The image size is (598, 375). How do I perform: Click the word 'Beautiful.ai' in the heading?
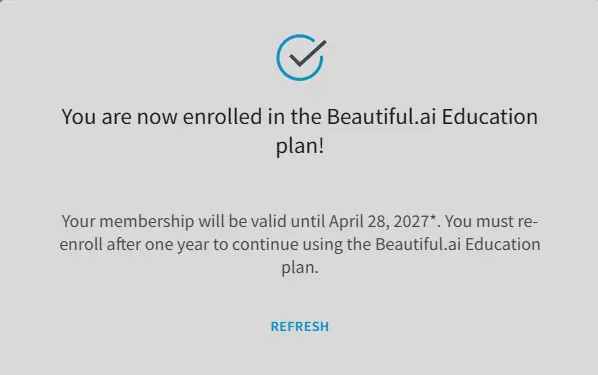[x=381, y=116]
